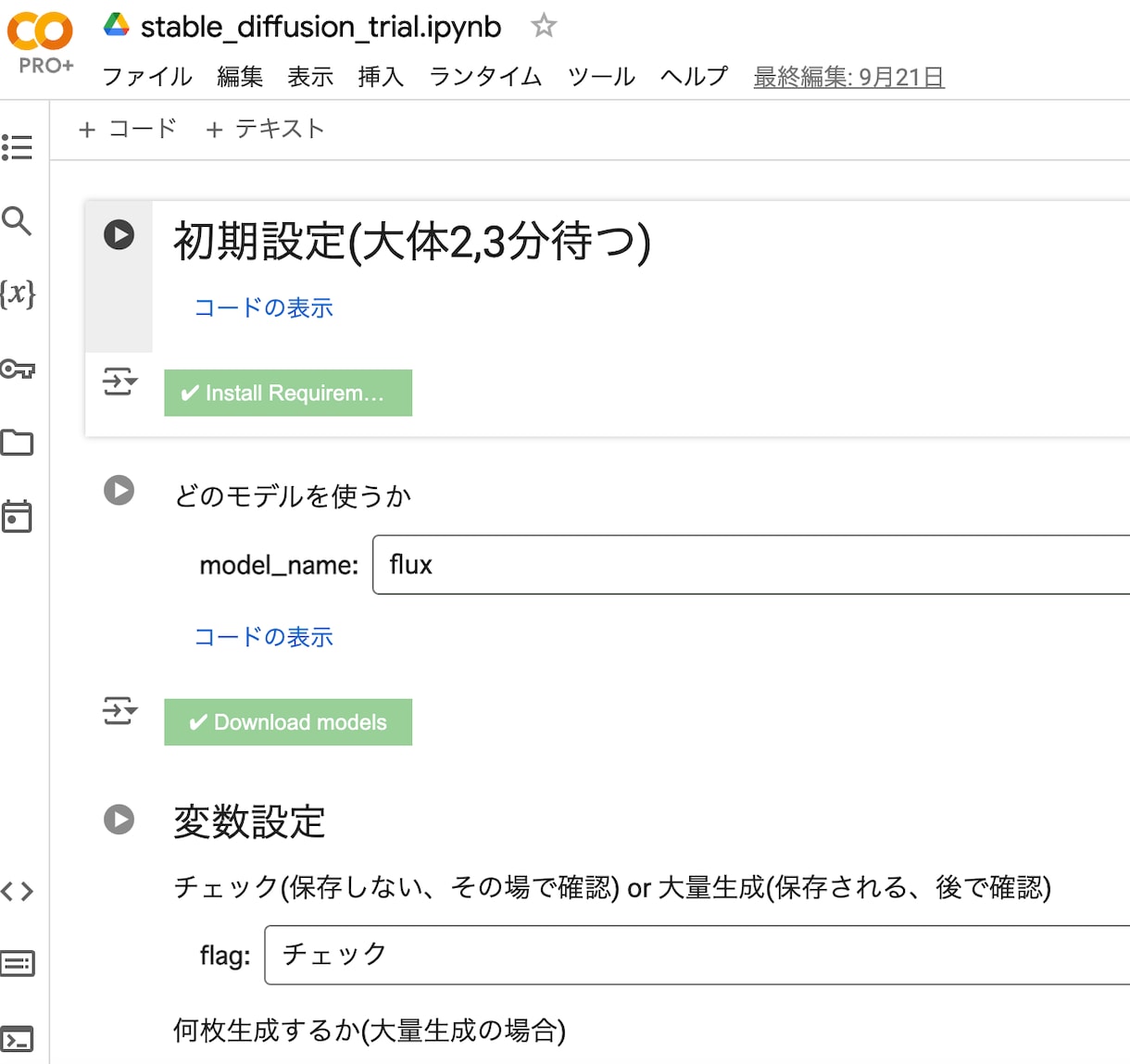Toggle output icon beside Download models
1130x1064 pixels.
[119, 710]
